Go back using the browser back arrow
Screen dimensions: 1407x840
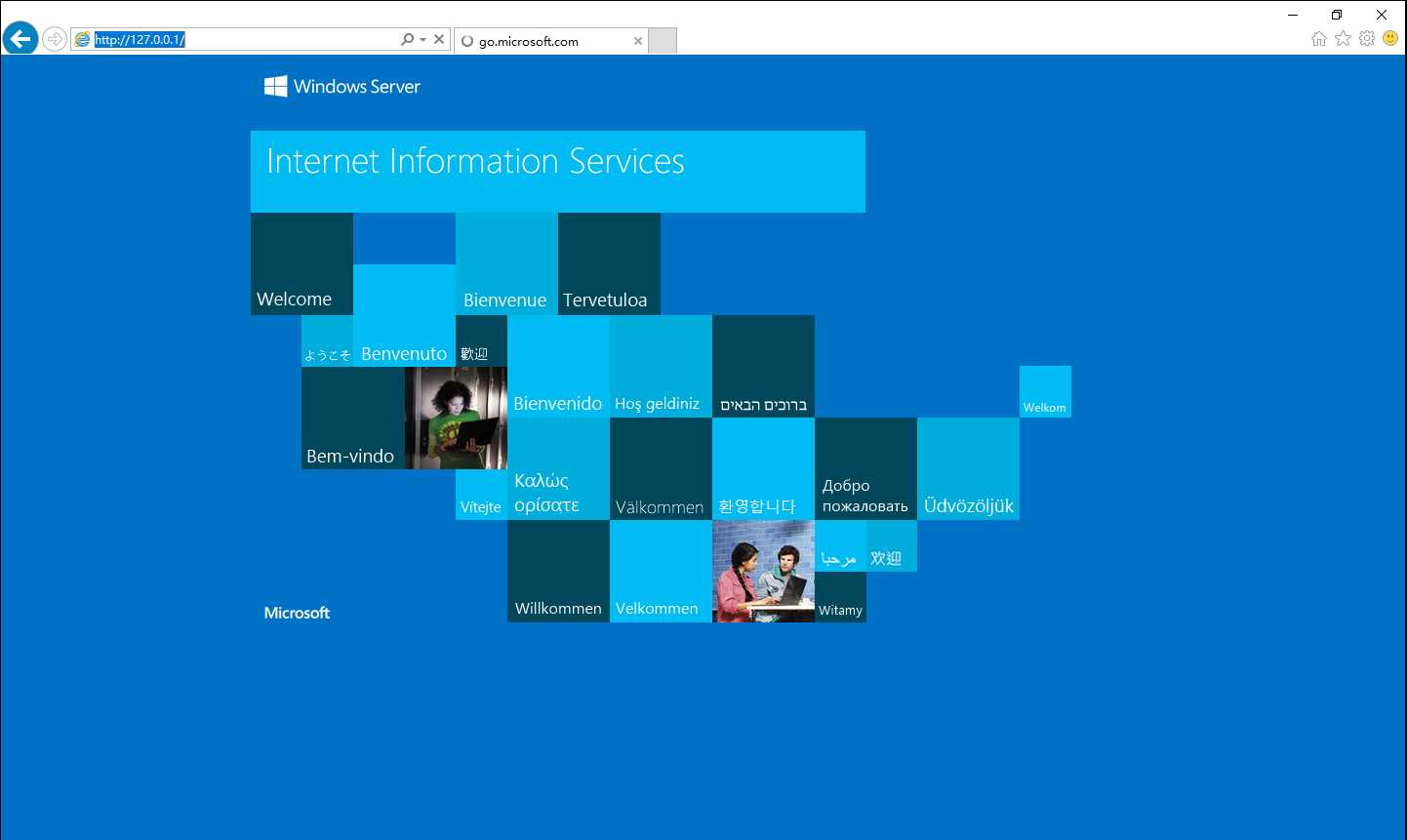[x=20, y=39]
